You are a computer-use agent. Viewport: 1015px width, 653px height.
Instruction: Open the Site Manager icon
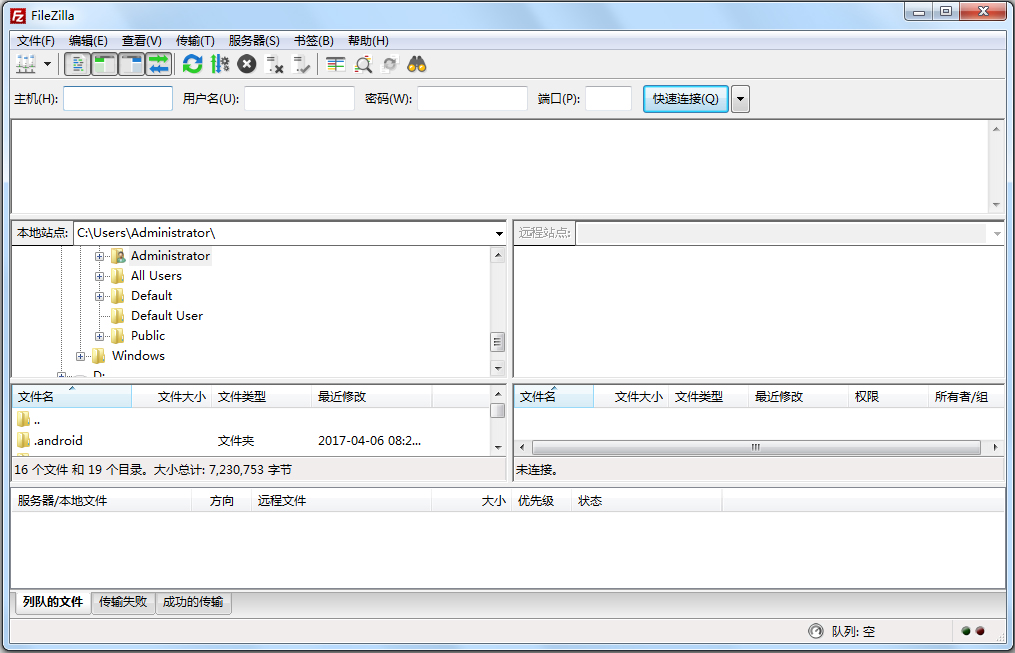pyautogui.click(x=26, y=64)
